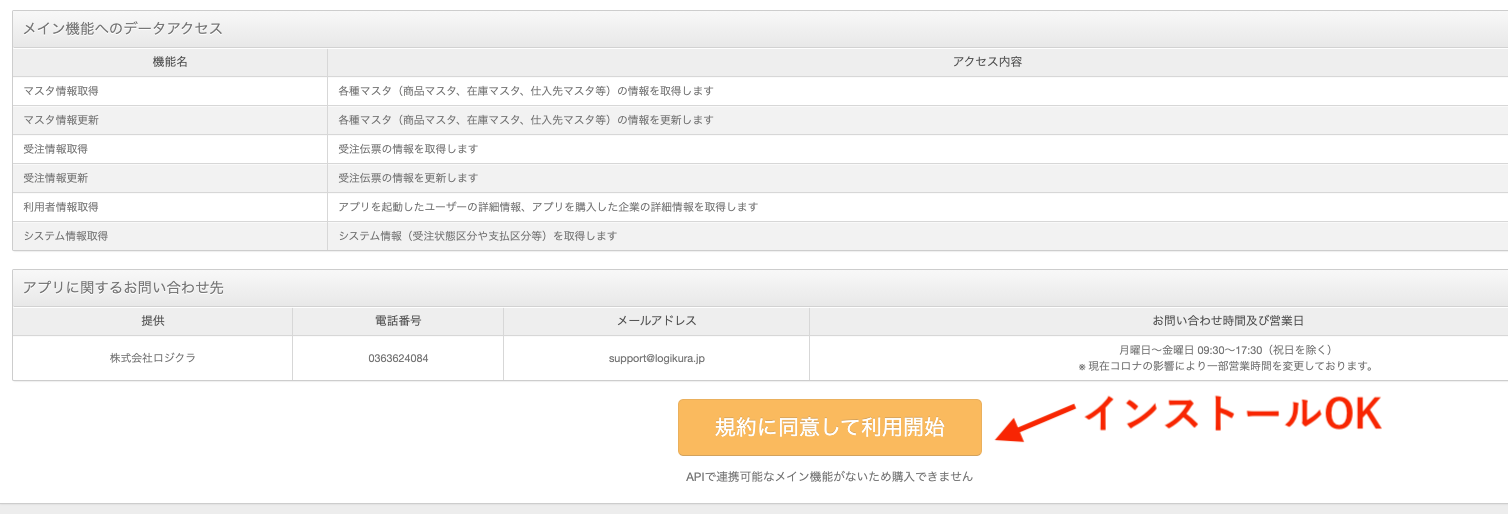Click the 規約に同意して利用開始 button
The image size is (1508, 514).
[829, 427]
